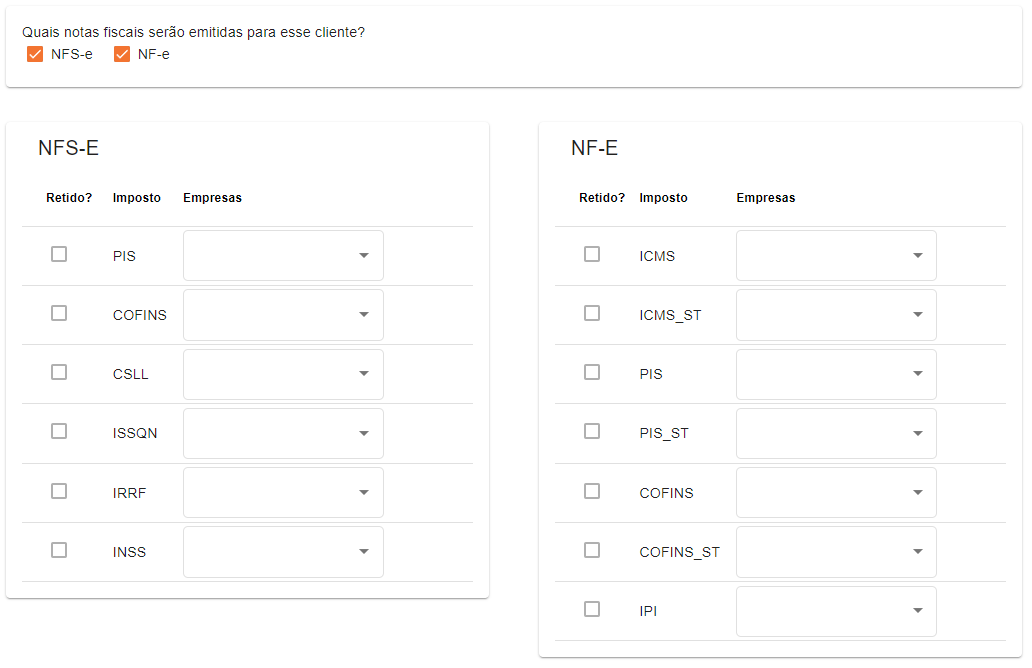The image size is (1032, 668).
Task: Expand the COFINS Empresas dropdown in NFS-E
Action: 283,315
